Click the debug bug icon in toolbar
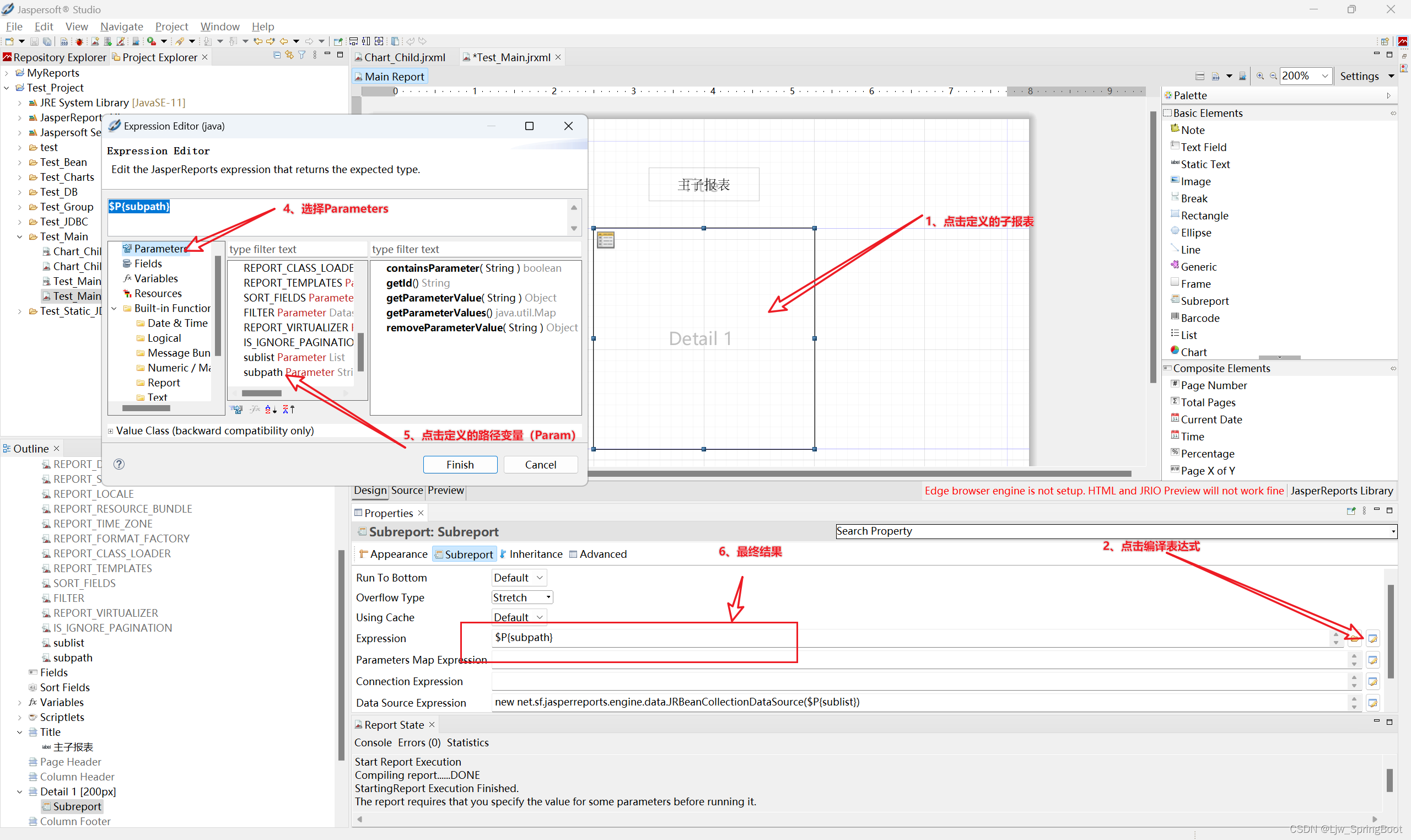This screenshot has height=840, width=1411. click(79, 41)
